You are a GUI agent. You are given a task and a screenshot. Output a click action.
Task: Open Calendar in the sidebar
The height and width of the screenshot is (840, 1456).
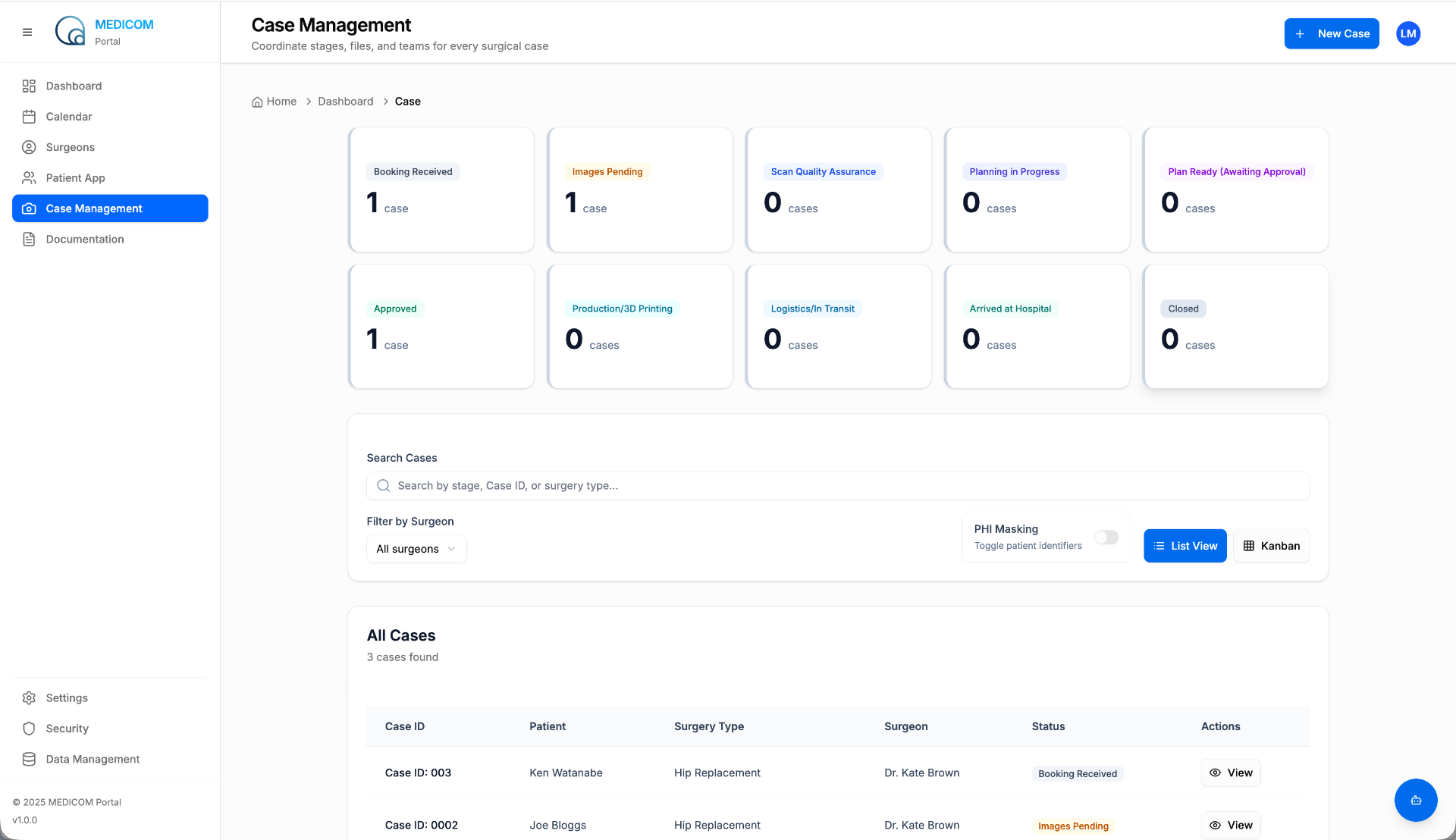(110, 117)
